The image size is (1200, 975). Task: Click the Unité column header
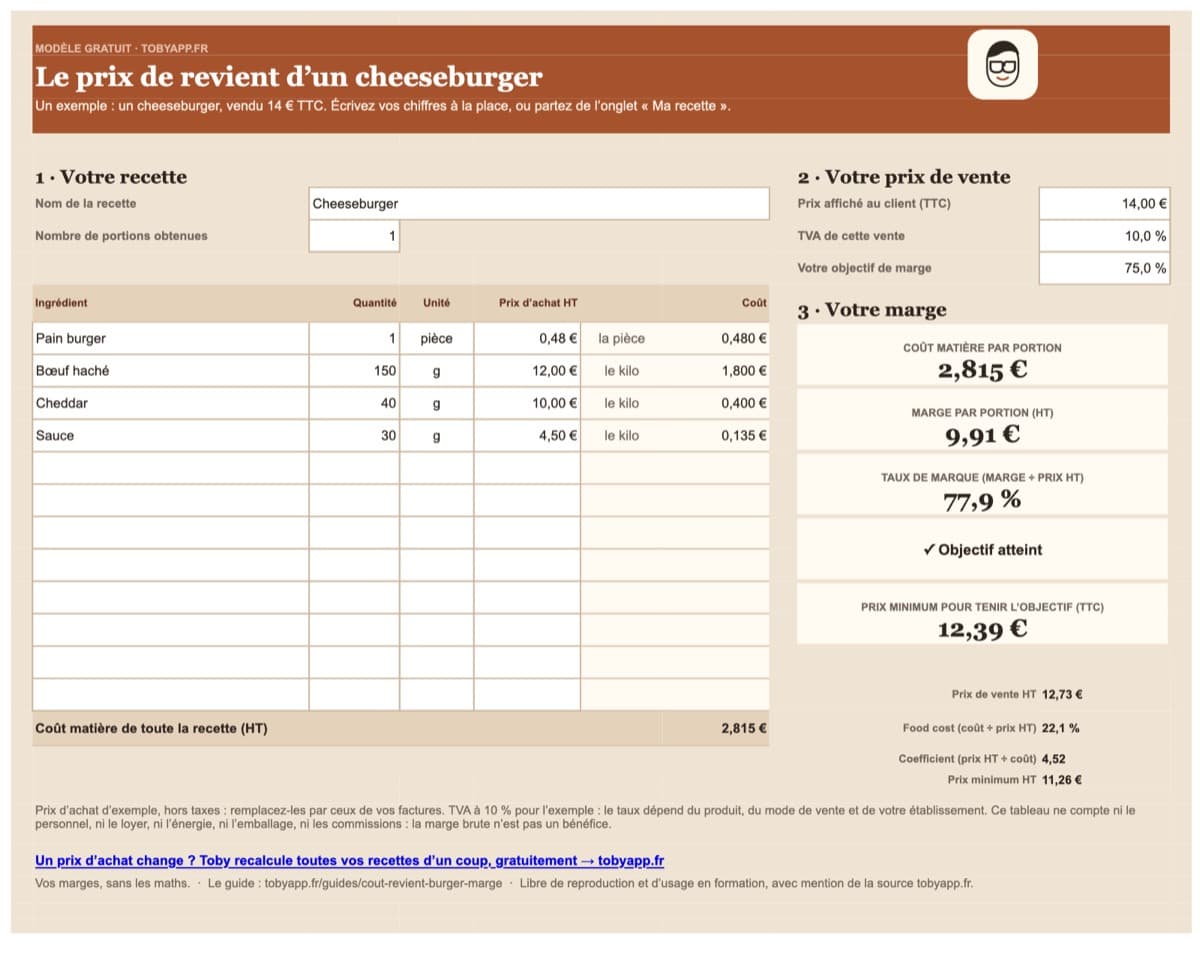click(436, 303)
